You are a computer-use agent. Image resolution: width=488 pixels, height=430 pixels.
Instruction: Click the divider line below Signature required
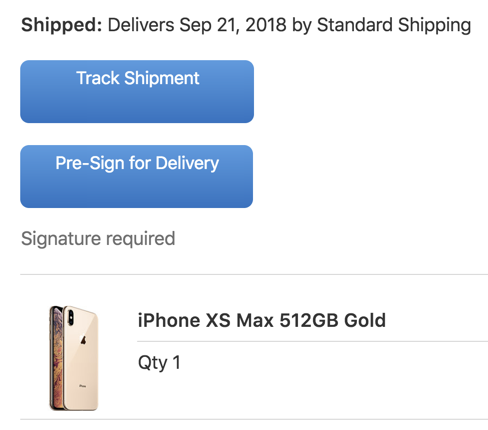(x=254, y=274)
